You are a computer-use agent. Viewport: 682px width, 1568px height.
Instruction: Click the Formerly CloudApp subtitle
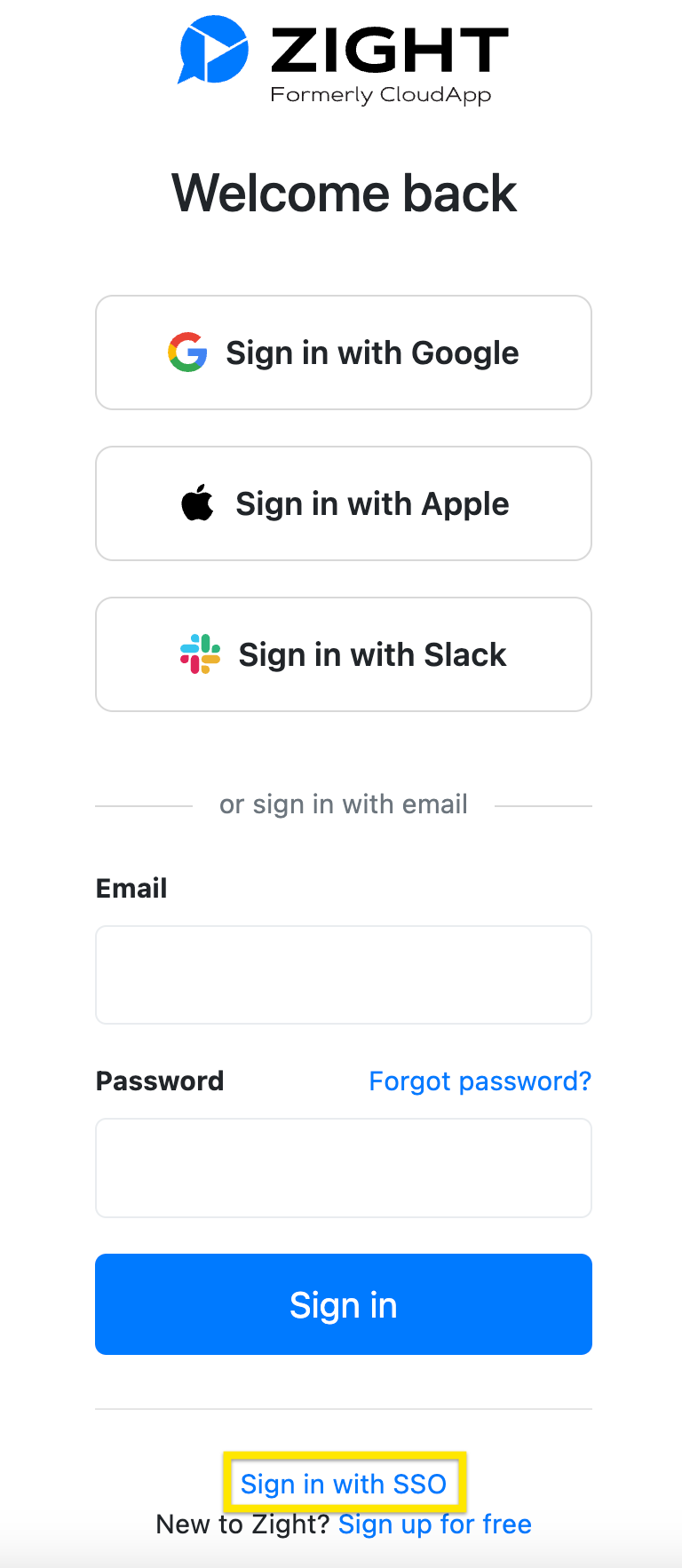click(x=381, y=95)
